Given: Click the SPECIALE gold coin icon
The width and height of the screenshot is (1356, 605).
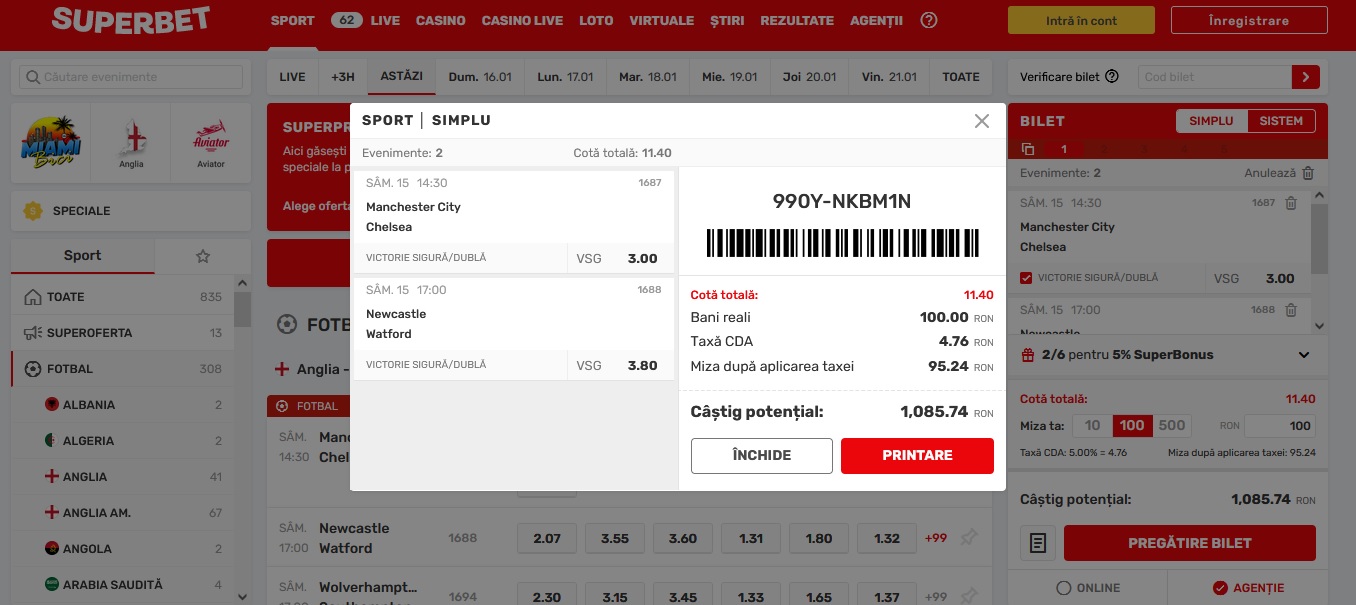Looking at the screenshot, I should (33, 211).
